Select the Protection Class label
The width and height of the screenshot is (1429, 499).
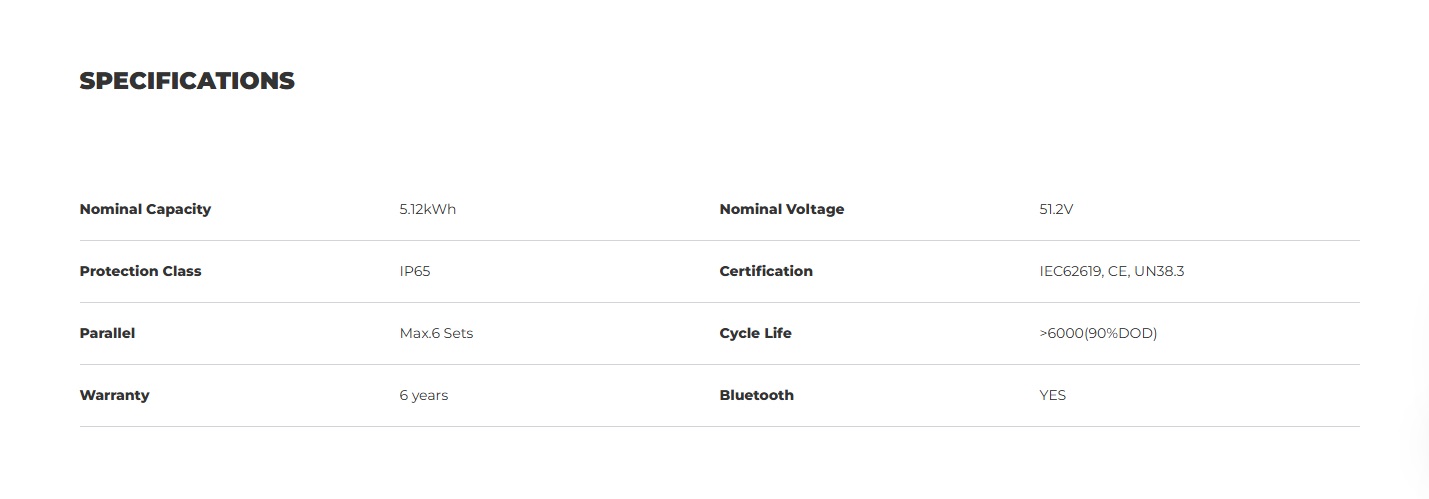click(140, 271)
